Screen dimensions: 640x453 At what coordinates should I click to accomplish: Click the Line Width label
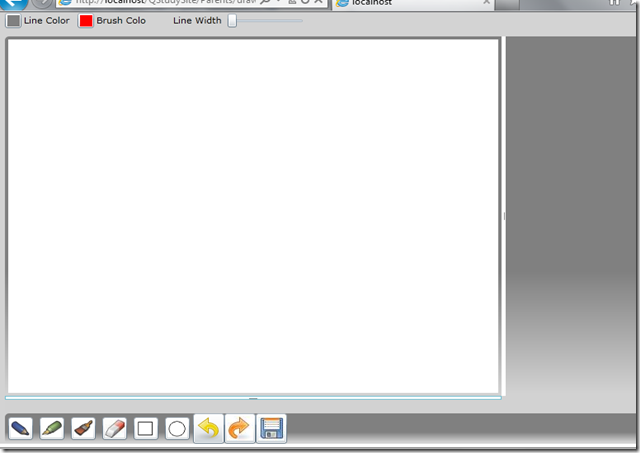click(x=197, y=20)
